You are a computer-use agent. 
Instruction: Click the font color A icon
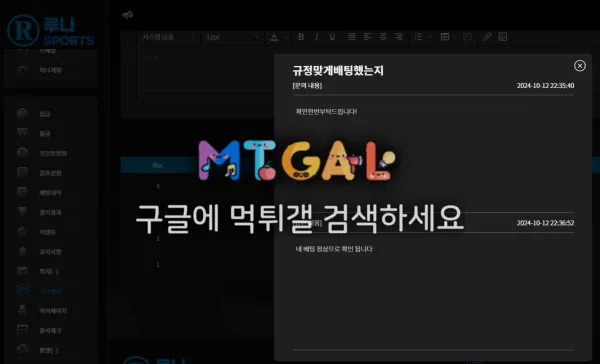coord(274,37)
